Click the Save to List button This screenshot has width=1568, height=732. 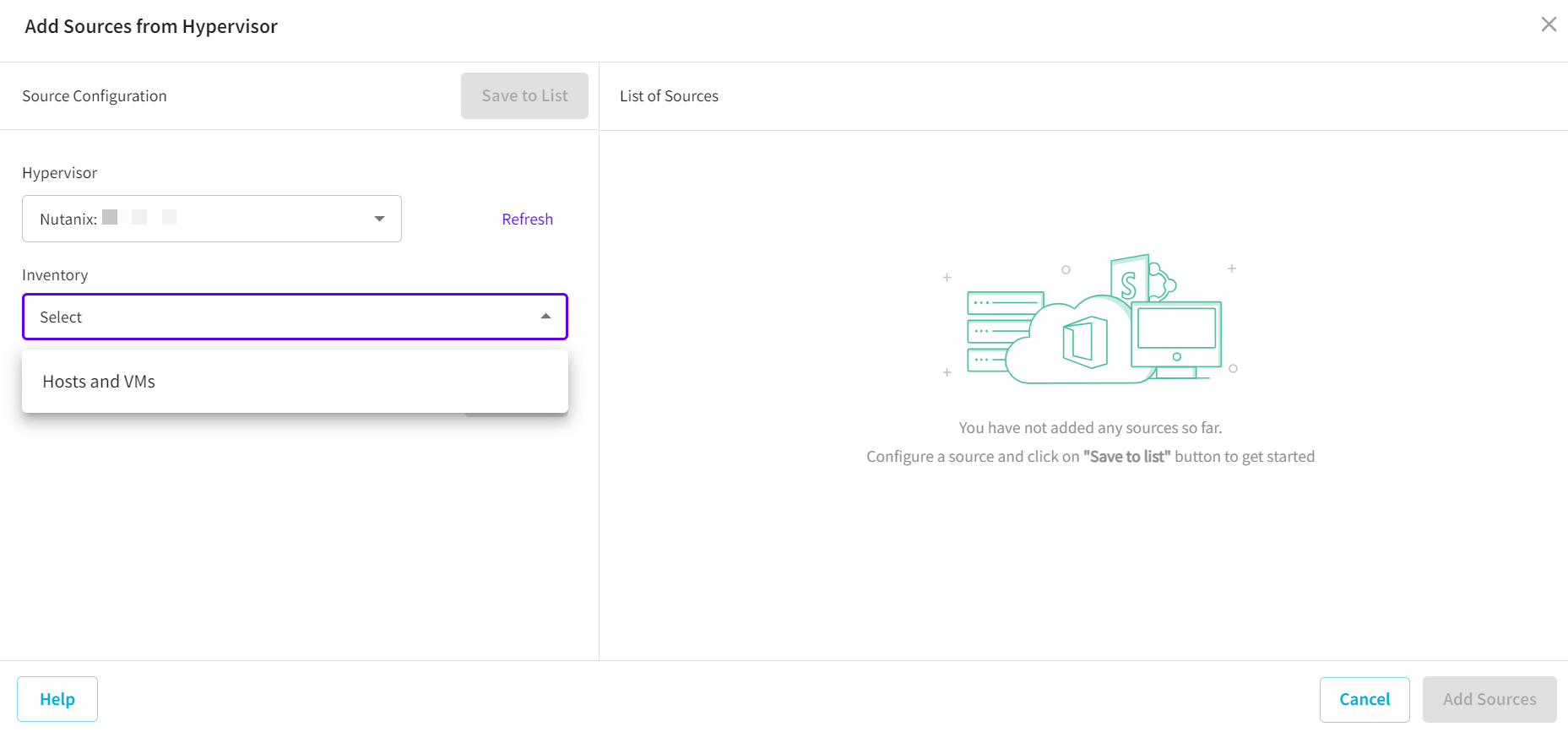point(524,95)
